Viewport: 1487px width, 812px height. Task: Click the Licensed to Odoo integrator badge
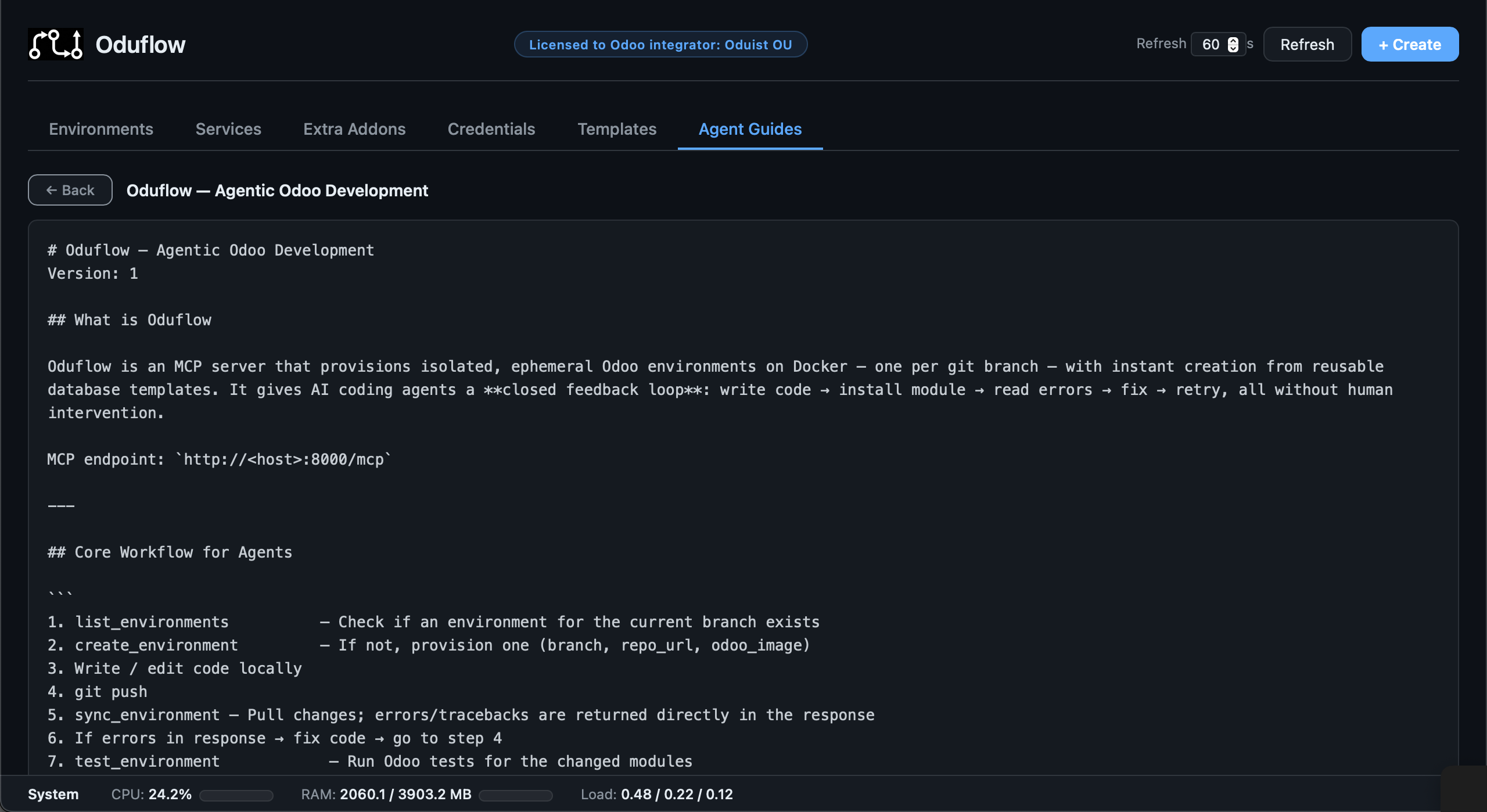pos(660,45)
